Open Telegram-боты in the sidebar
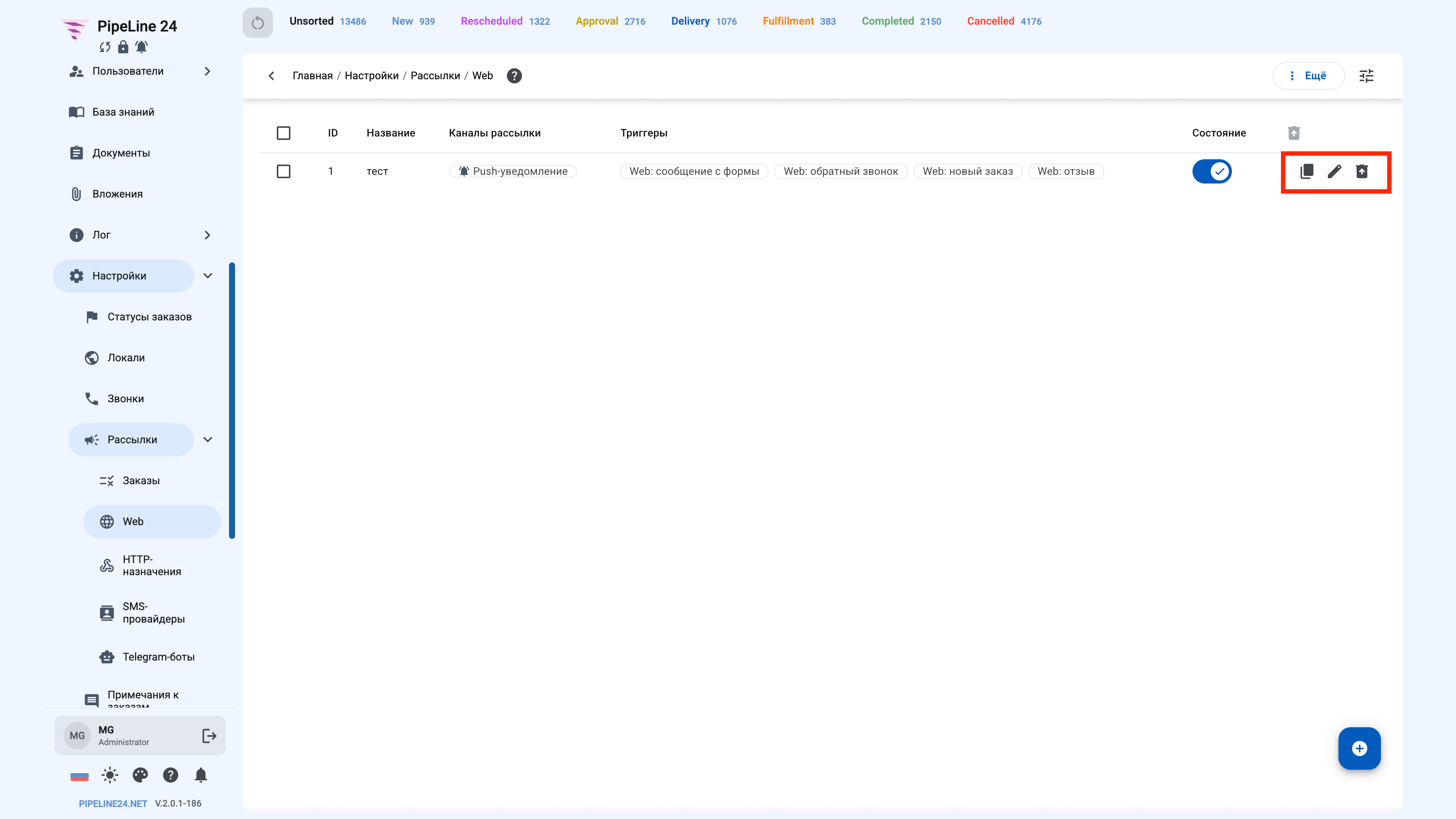Screen dimensions: 1456x819 152,657
